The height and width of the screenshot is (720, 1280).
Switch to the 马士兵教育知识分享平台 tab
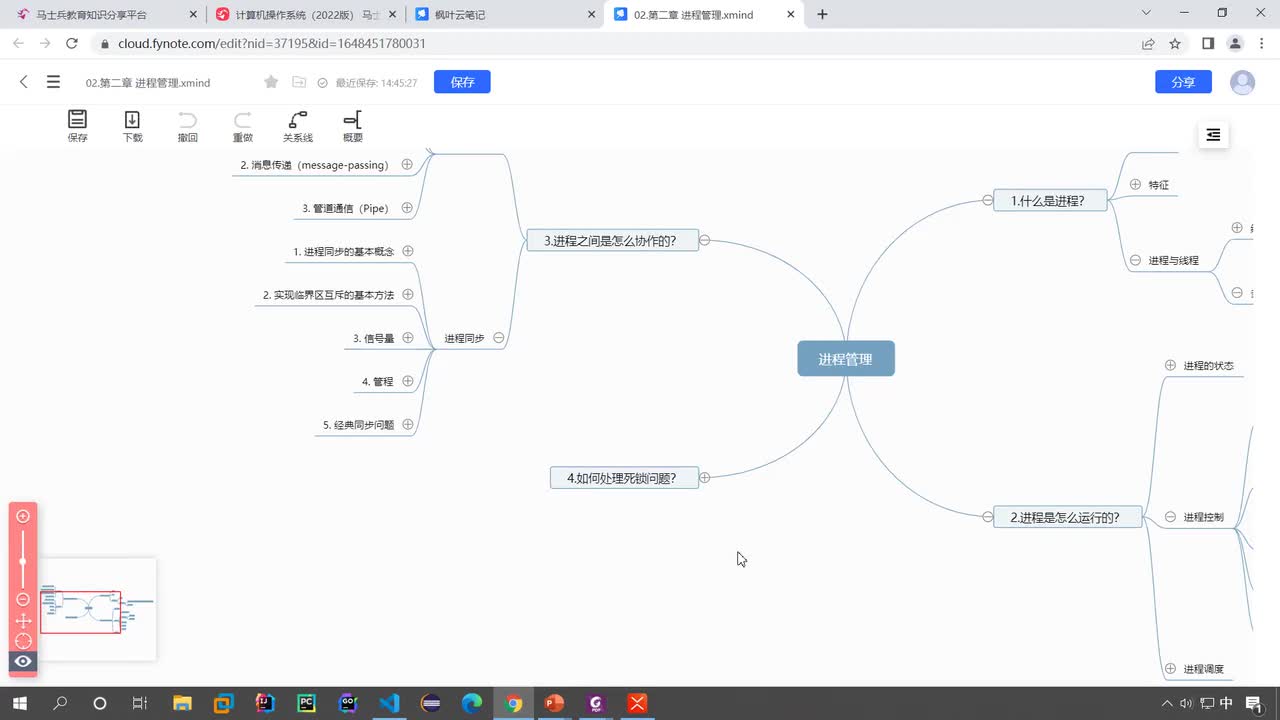105,15
